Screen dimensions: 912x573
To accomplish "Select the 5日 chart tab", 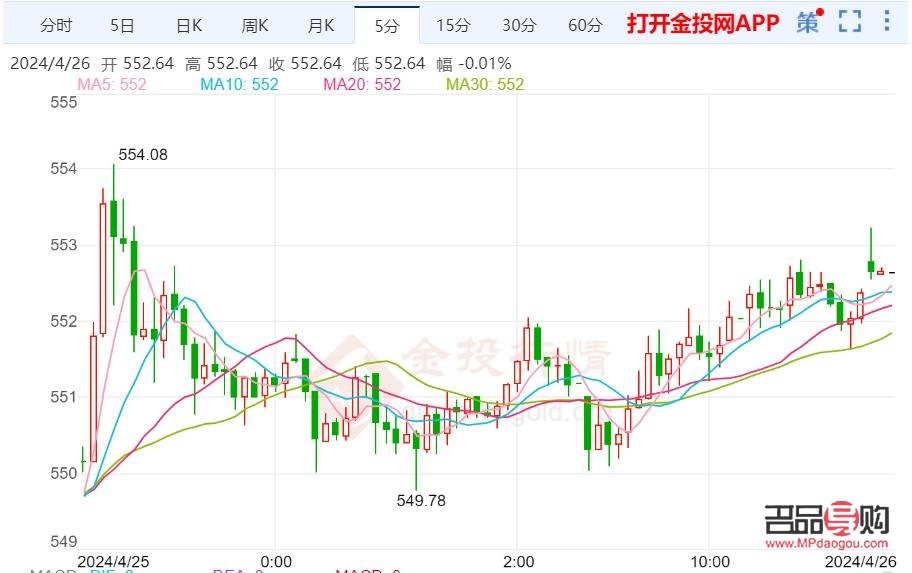I will [x=123, y=26].
